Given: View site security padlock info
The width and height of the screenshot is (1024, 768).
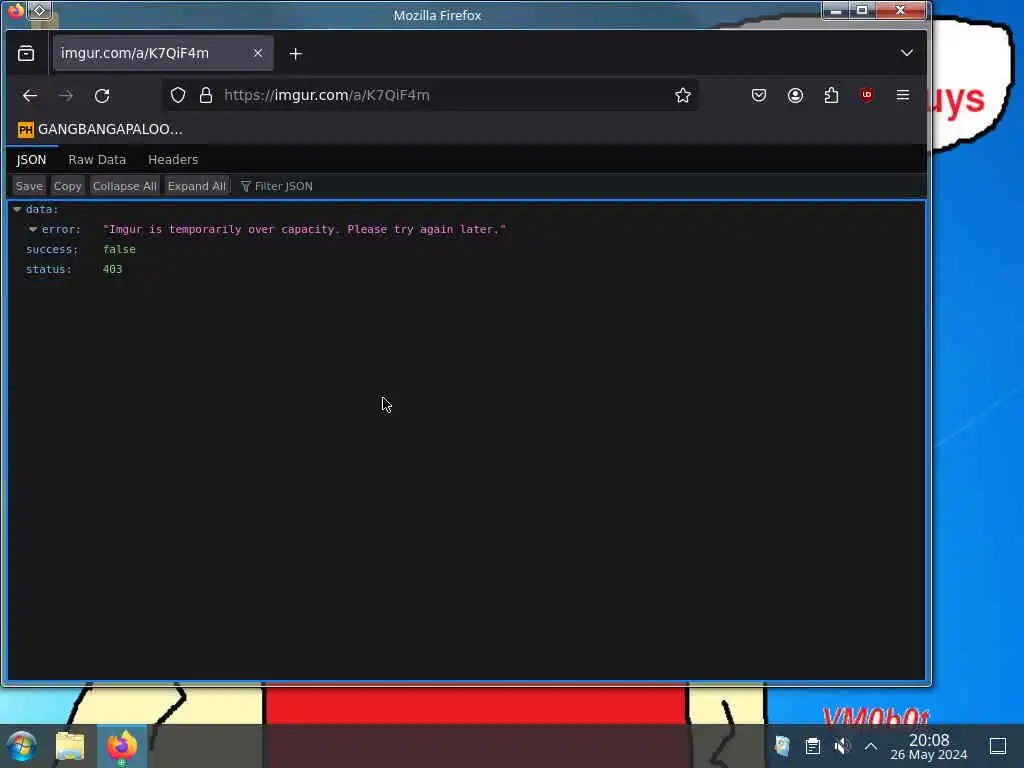Looking at the screenshot, I should click(x=206, y=95).
